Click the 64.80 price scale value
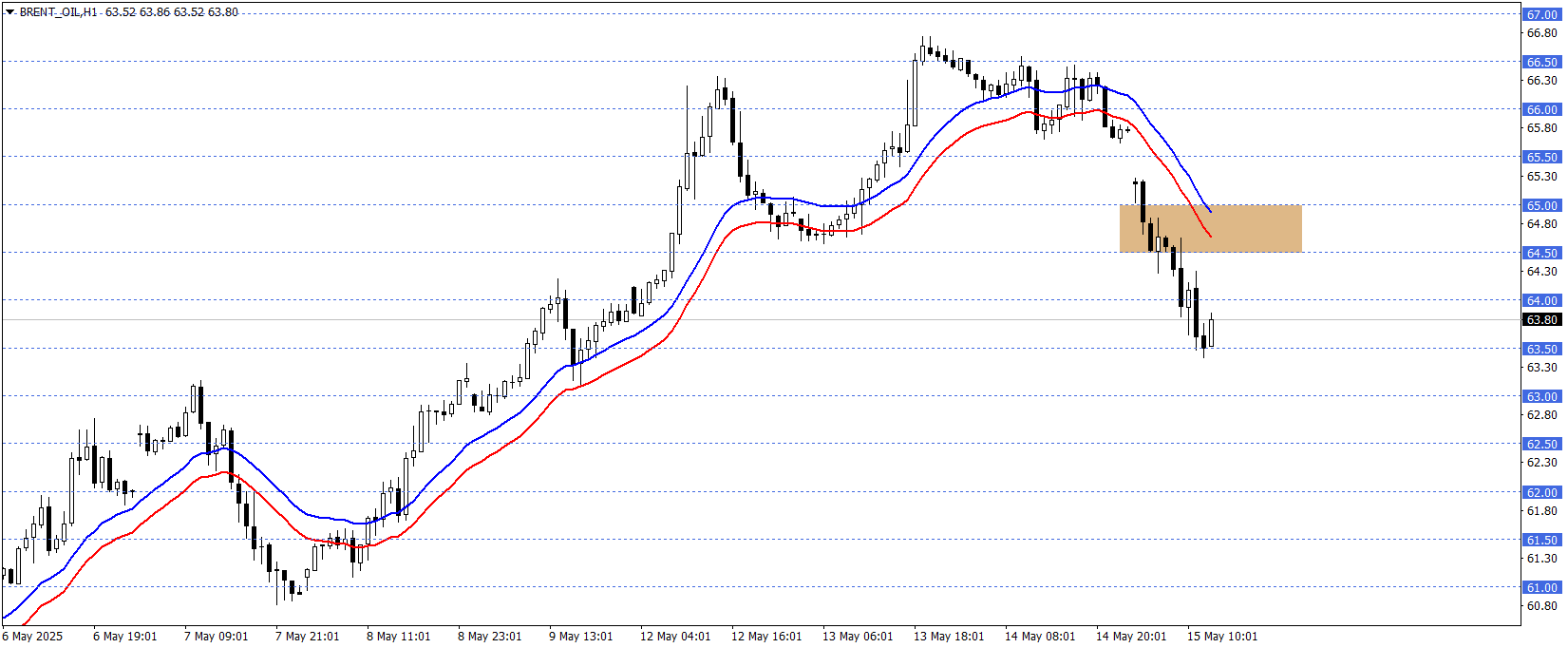1568x648 pixels. pyautogui.click(x=1541, y=224)
